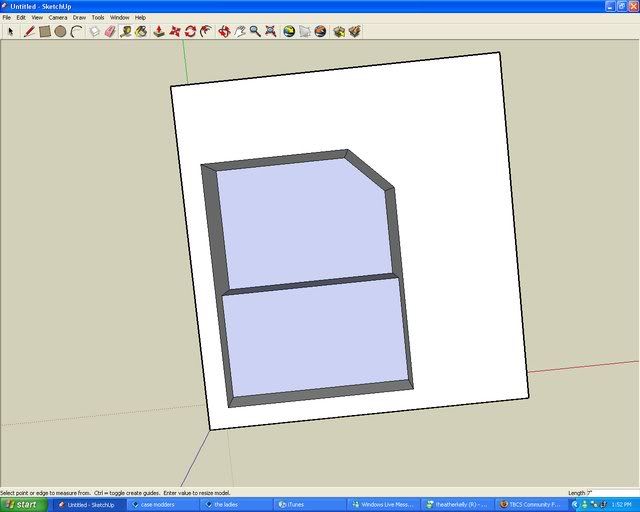Click the system tray clock 1:52 PM
640x512 pixels.
622,505
